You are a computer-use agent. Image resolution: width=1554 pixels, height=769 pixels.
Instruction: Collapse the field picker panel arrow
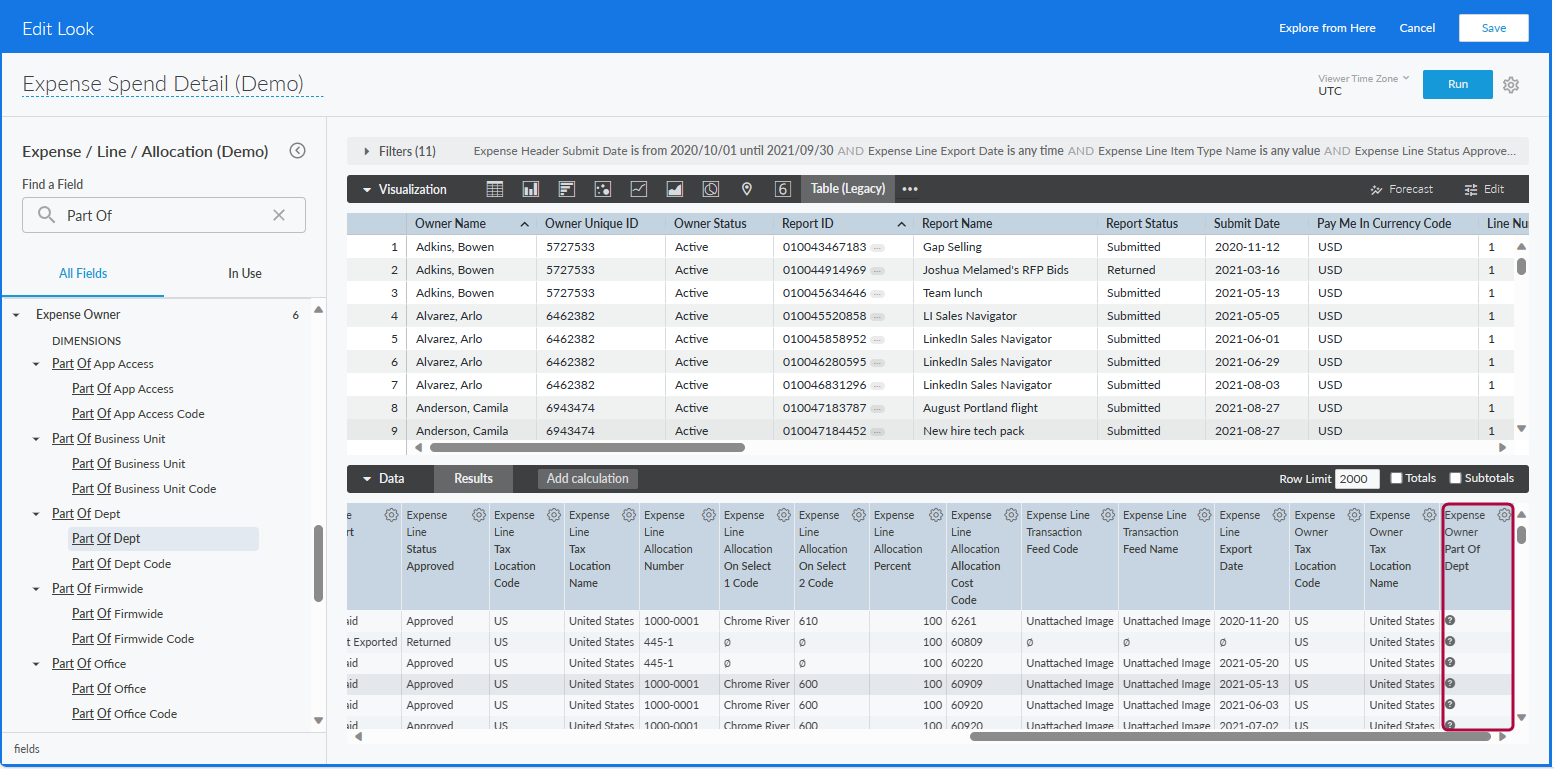tap(297, 151)
